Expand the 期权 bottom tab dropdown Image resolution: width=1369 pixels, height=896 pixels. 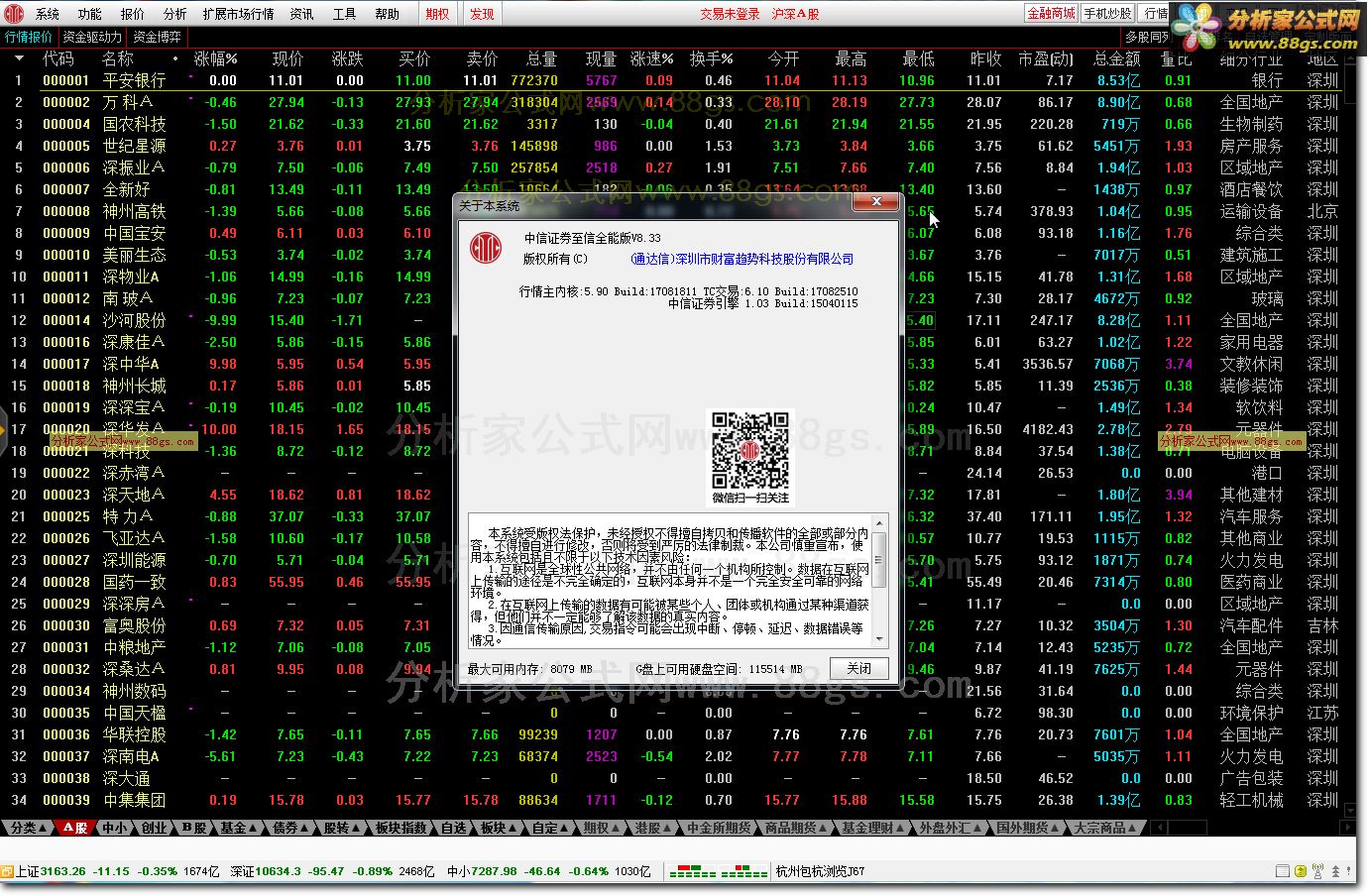tap(602, 828)
